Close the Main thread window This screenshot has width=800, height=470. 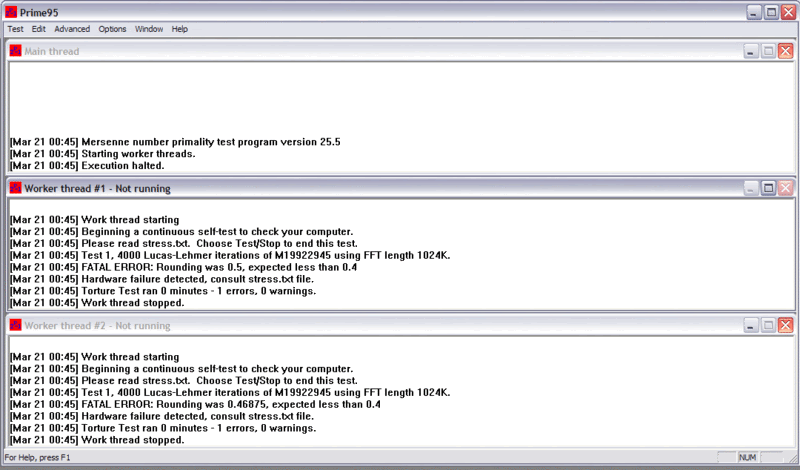785,51
